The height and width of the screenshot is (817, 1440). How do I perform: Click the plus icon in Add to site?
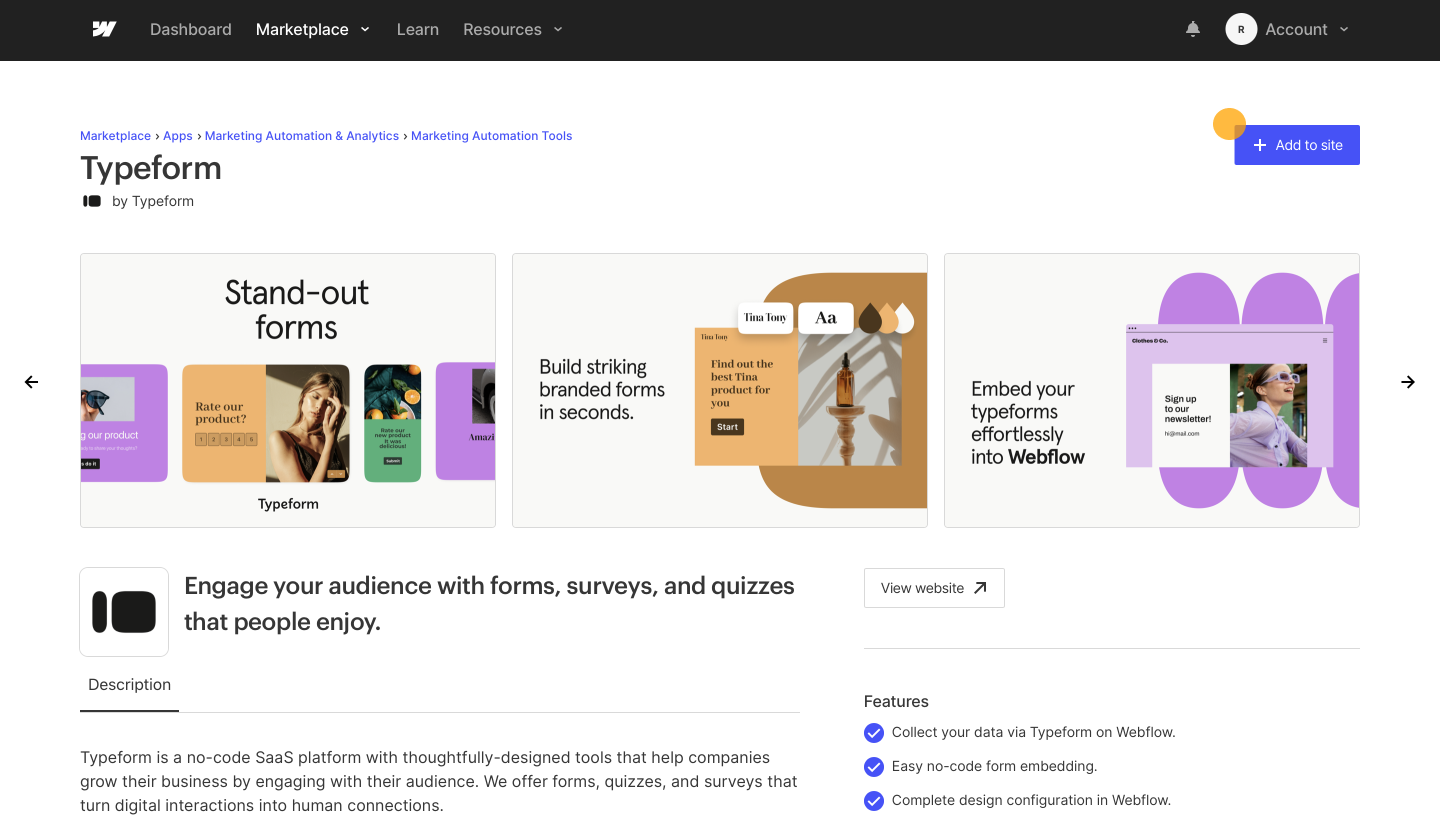pyautogui.click(x=1260, y=145)
